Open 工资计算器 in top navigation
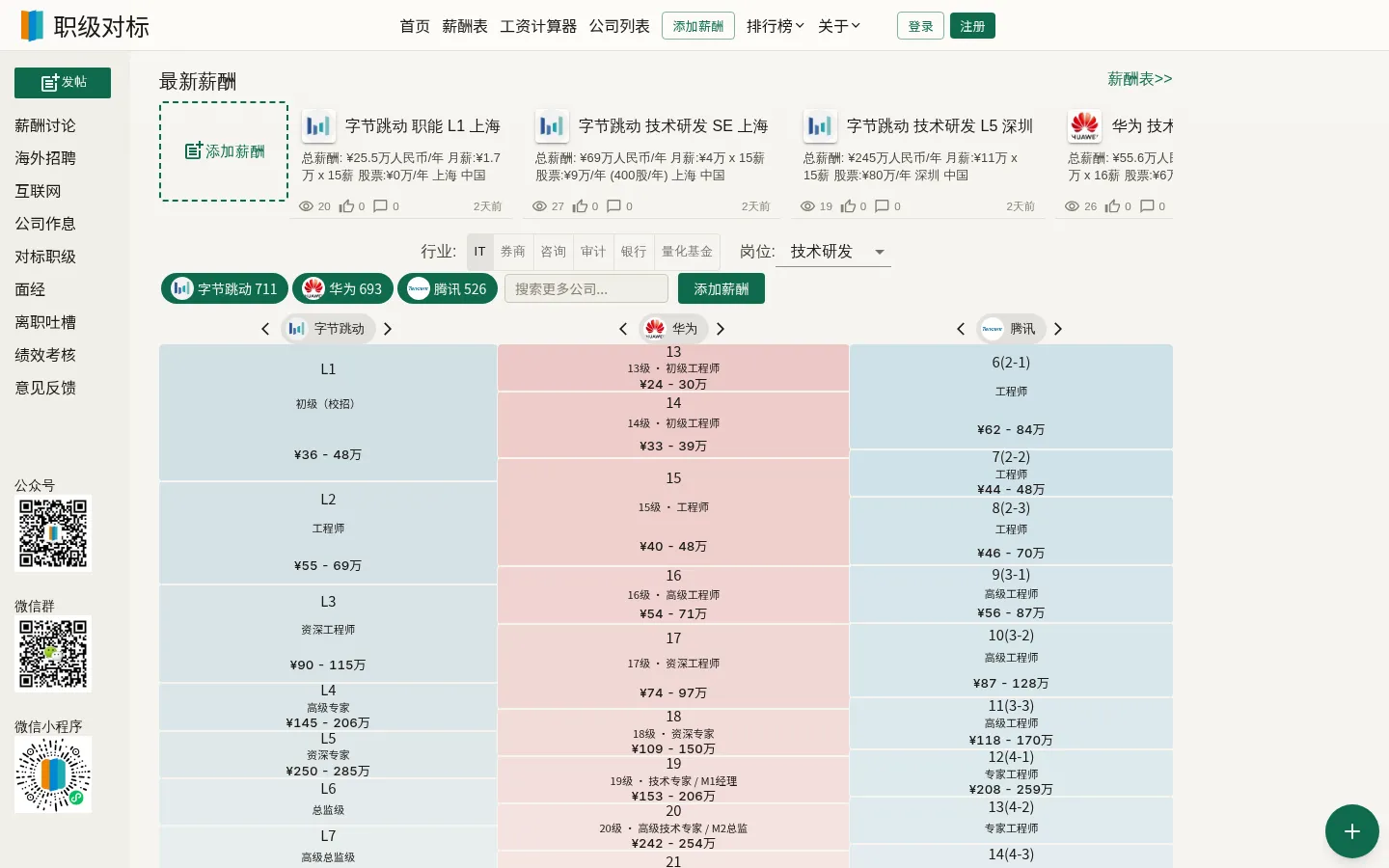The height and width of the screenshot is (868, 1389). coord(538,26)
